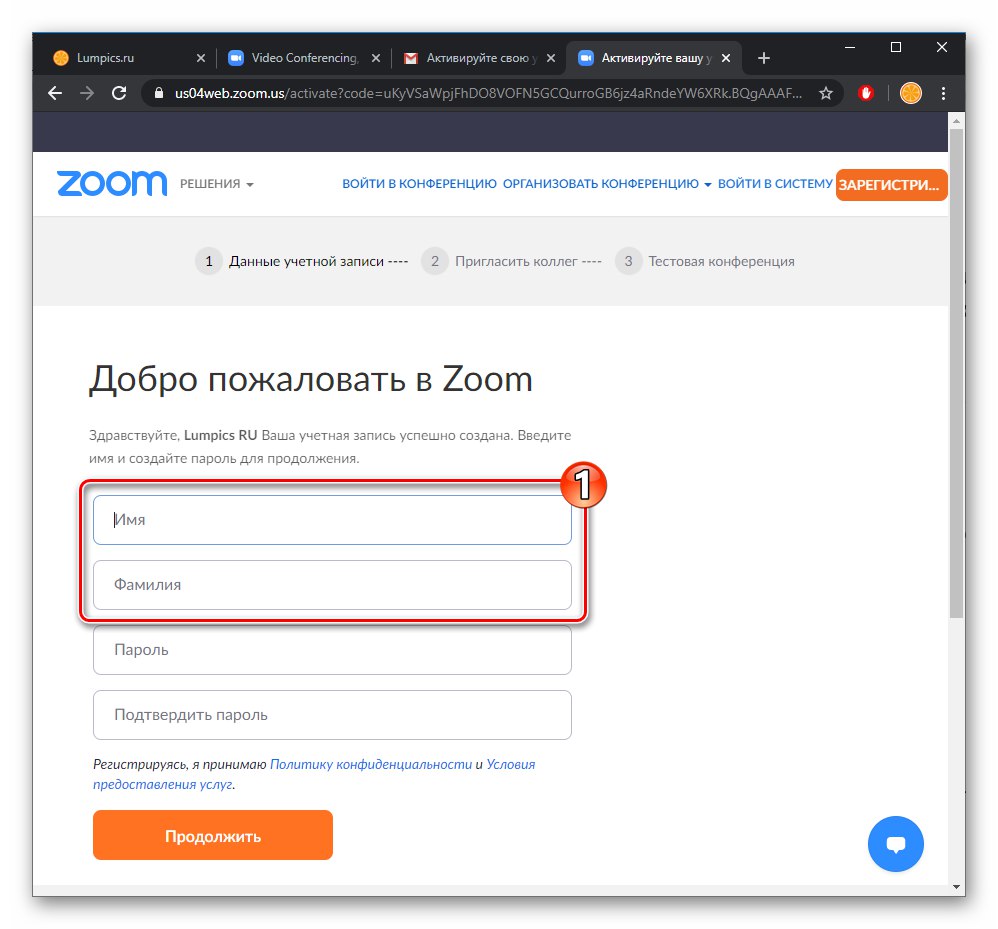Screen dimensions: 998x929
Task: Reload the page with the refresh icon
Action: pos(119,93)
